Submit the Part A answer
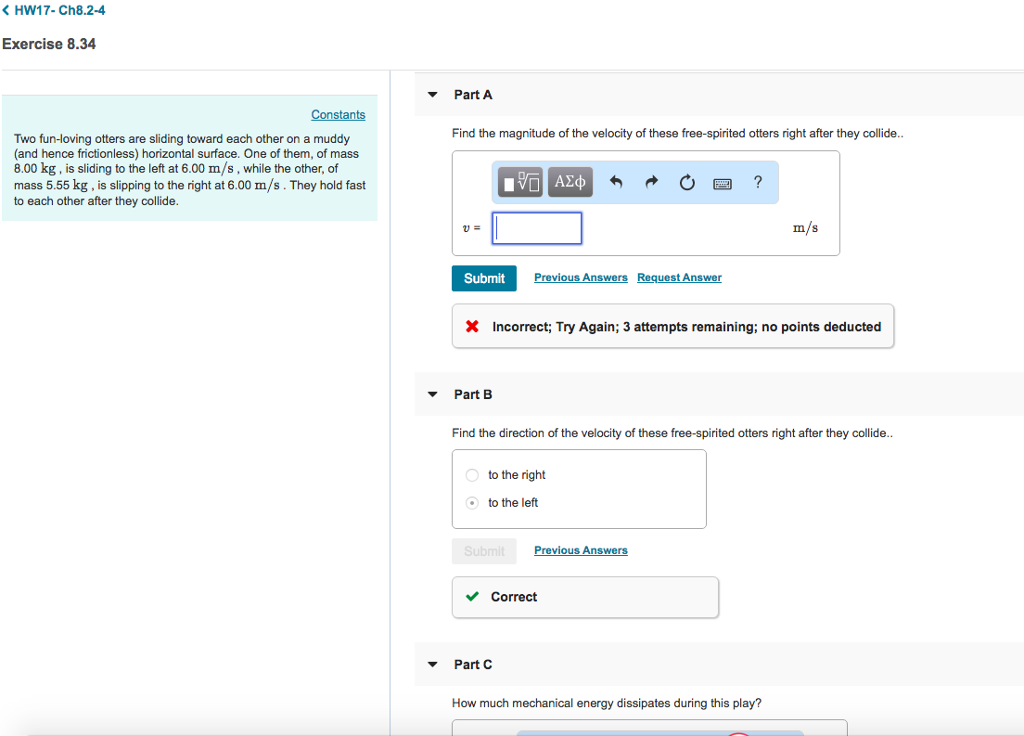 coord(484,278)
